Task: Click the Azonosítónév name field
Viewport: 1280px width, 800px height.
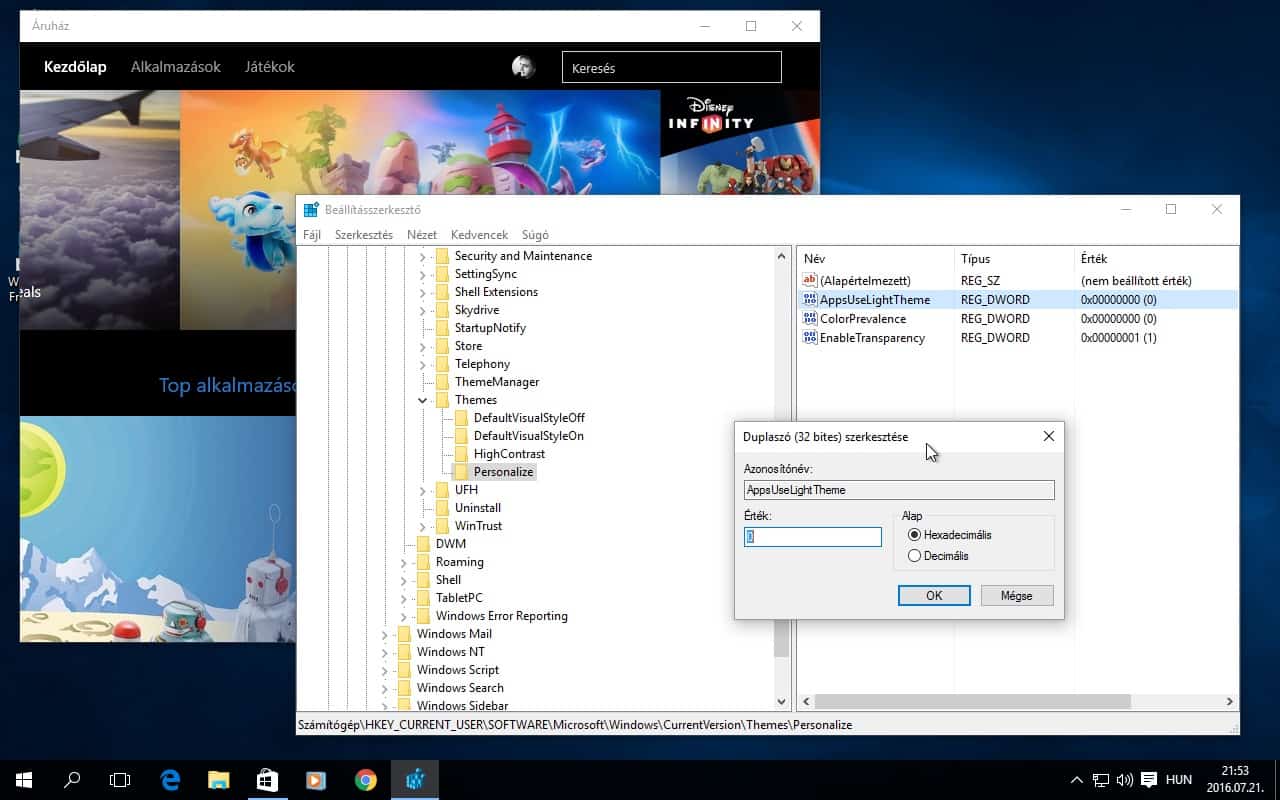Action: [x=899, y=490]
